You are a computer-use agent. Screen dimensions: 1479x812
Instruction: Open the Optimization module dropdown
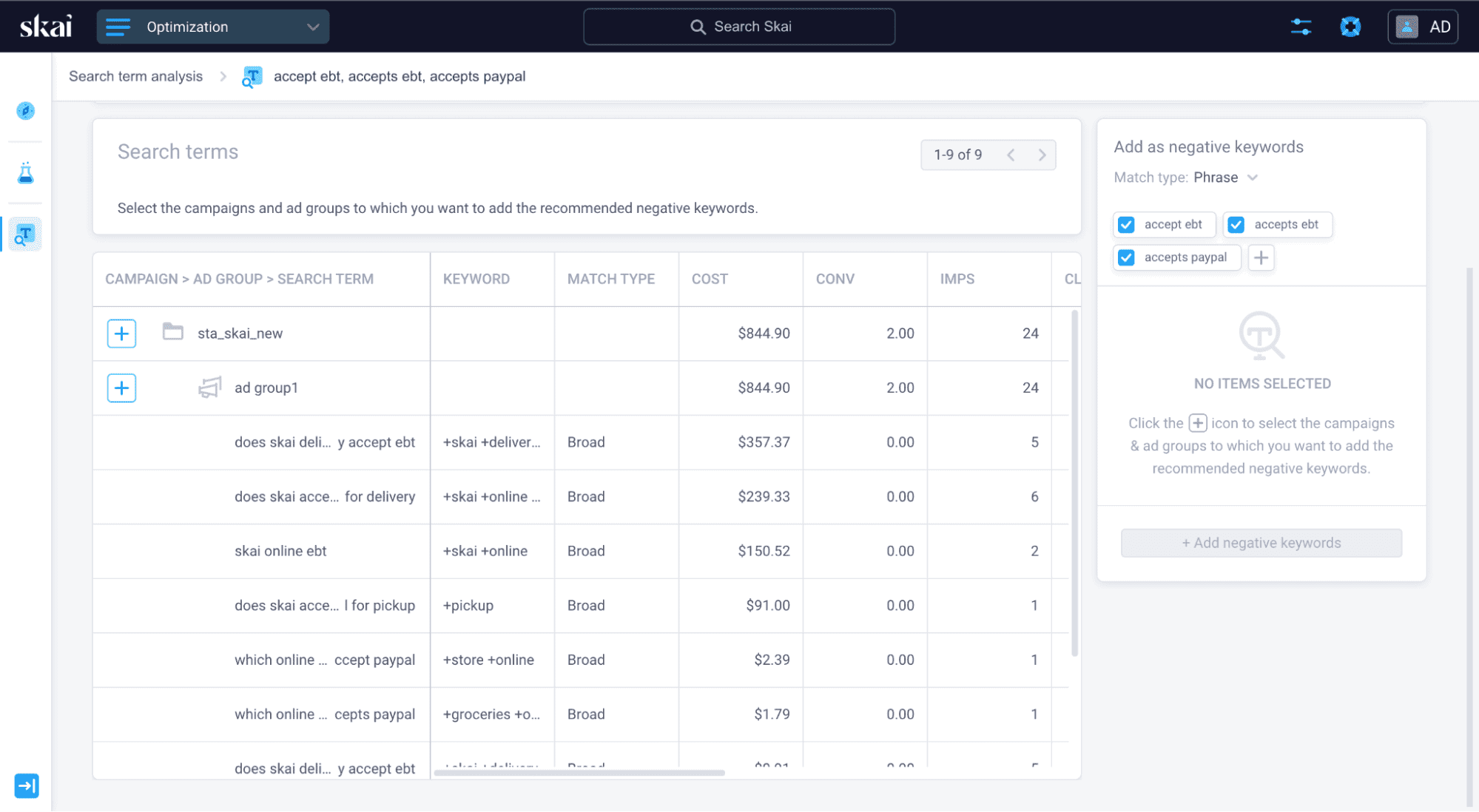[213, 27]
